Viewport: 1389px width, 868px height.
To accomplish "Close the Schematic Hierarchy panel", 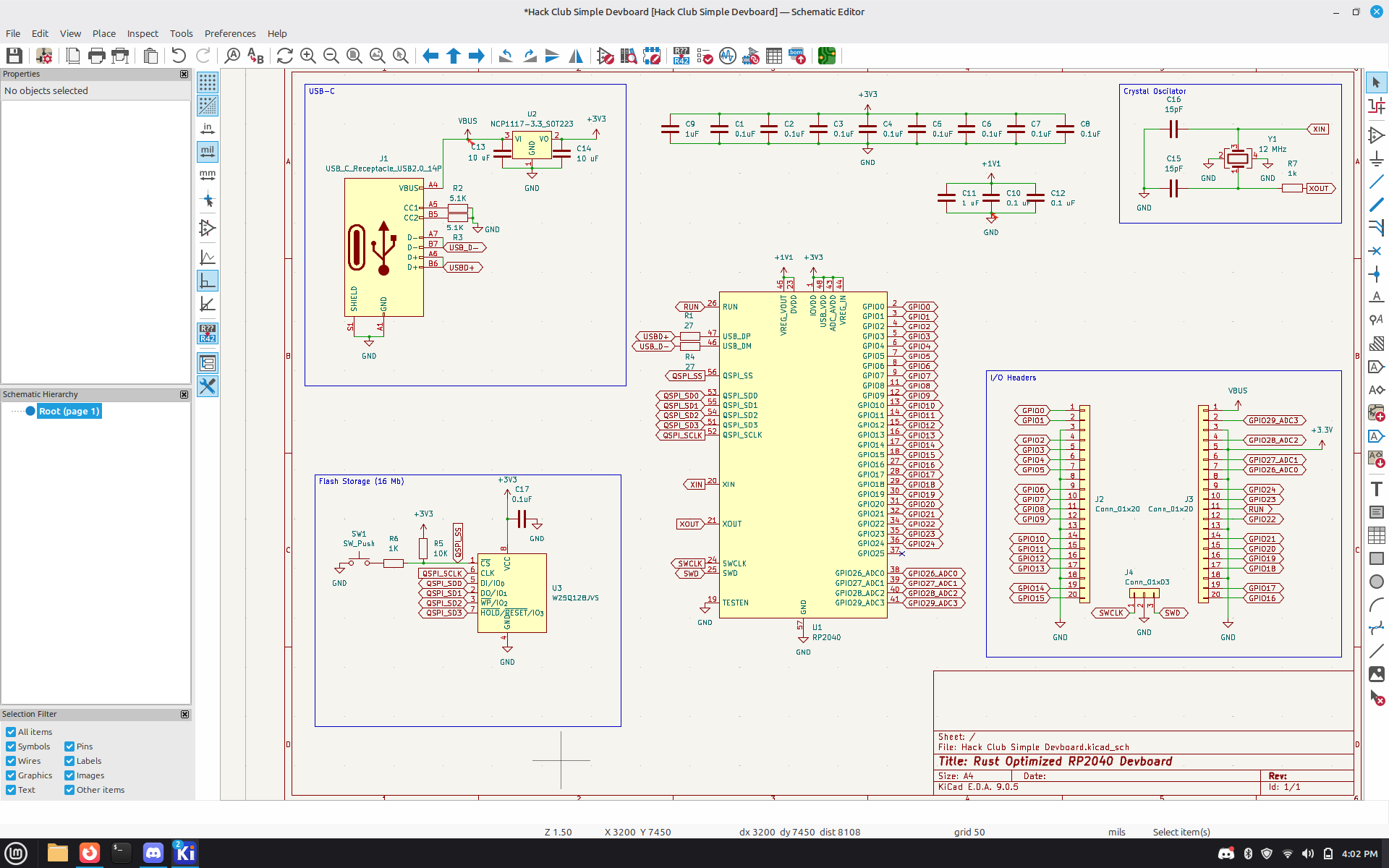I will 184,394.
